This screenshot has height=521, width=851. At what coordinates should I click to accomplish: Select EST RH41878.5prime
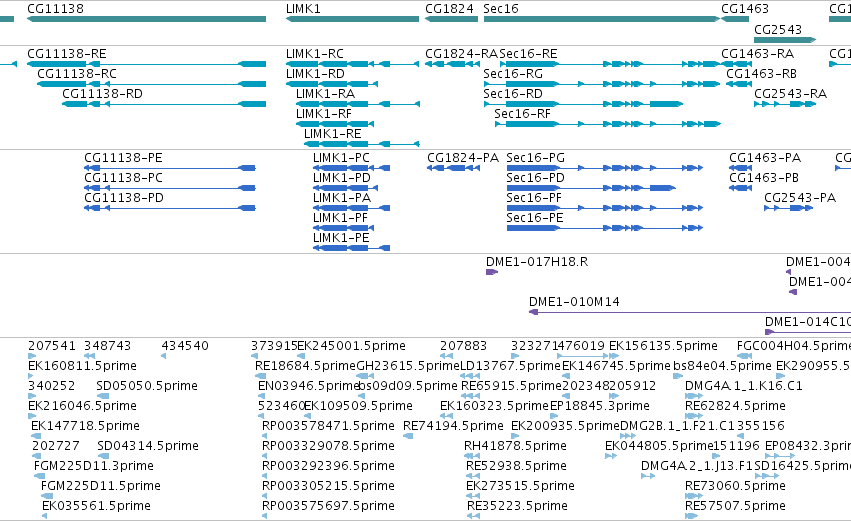point(515,447)
